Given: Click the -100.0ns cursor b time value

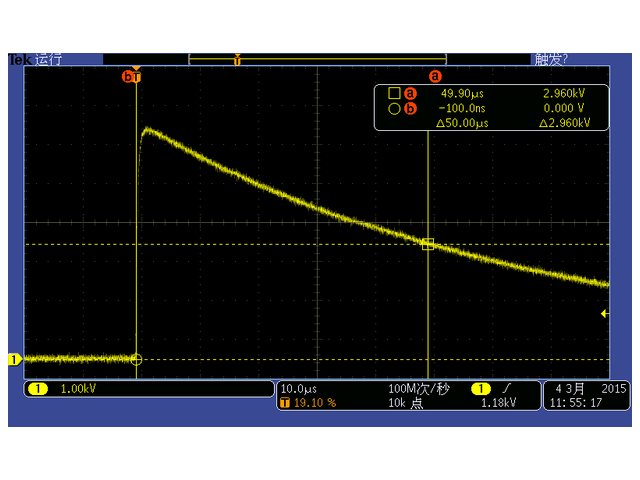Looking at the screenshot, I should 462,108.
